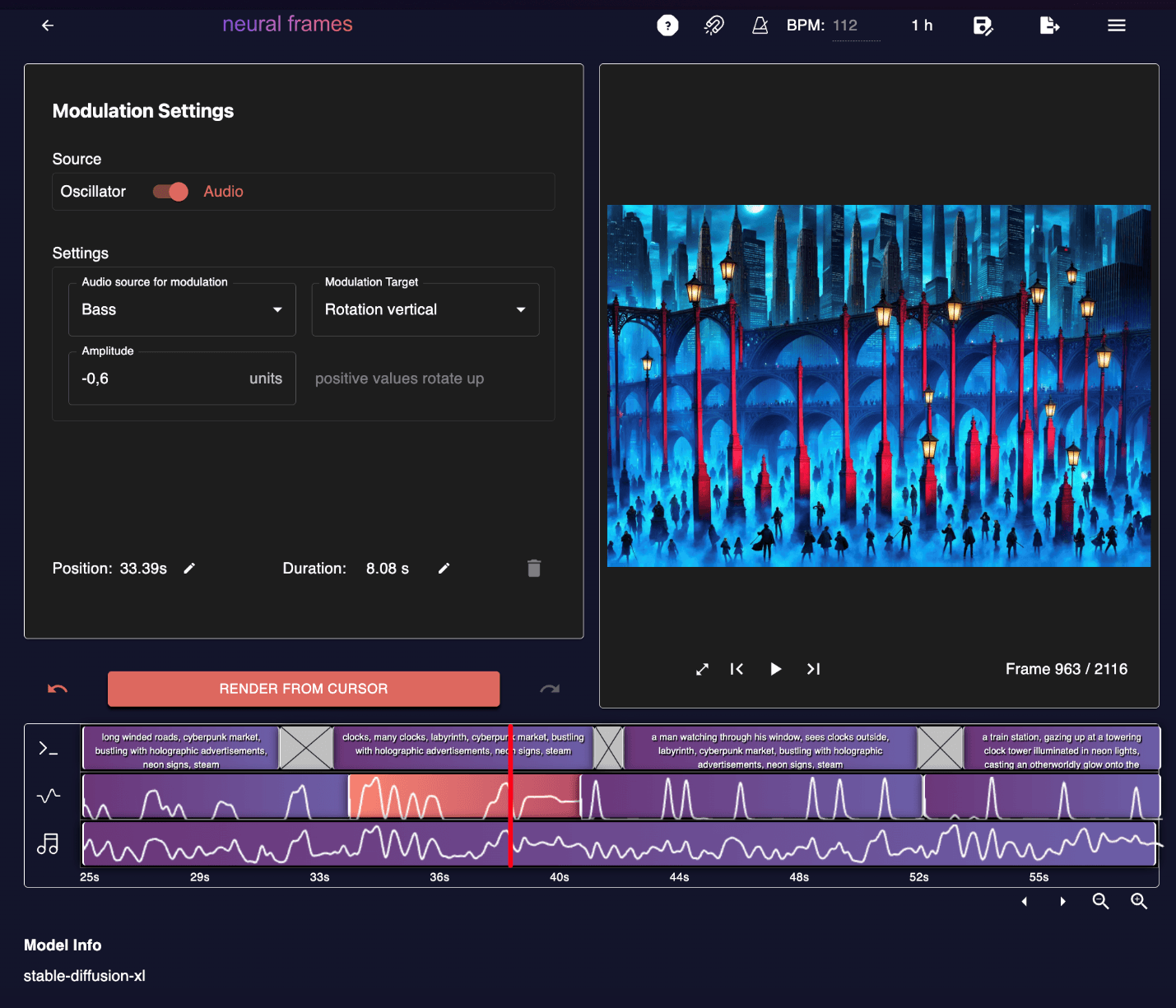Viewport: 1176px width, 1008px height.
Task: Open the metronome settings
Action: tap(760, 26)
